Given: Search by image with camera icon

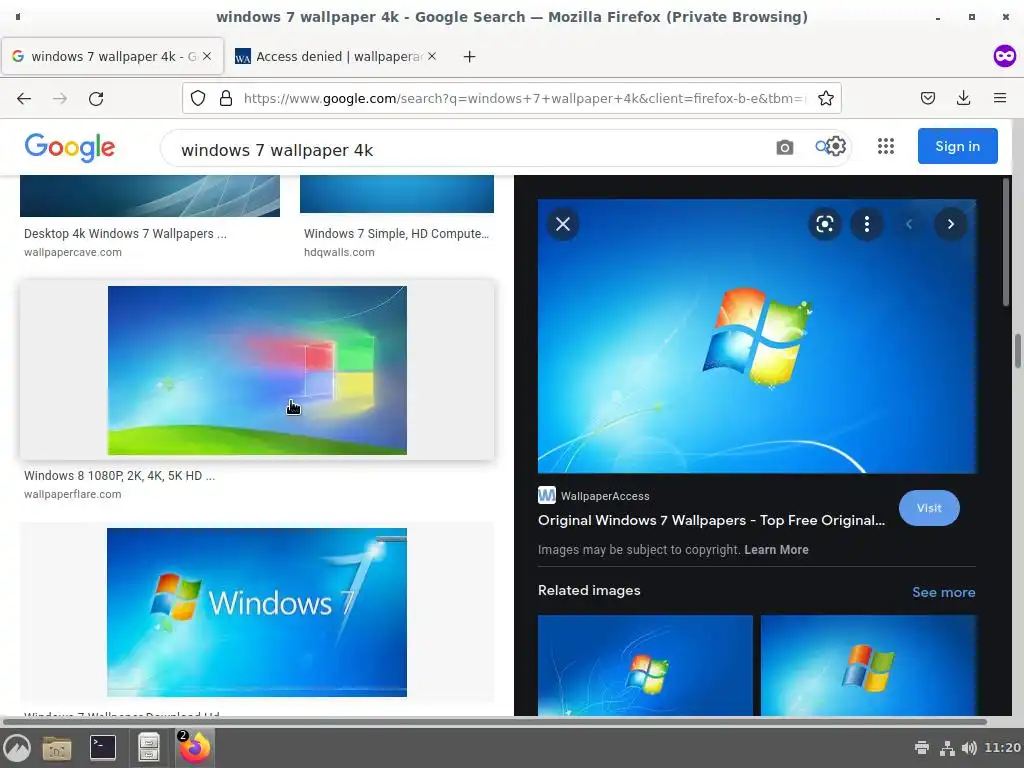Looking at the screenshot, I should [x=785, y=148].
